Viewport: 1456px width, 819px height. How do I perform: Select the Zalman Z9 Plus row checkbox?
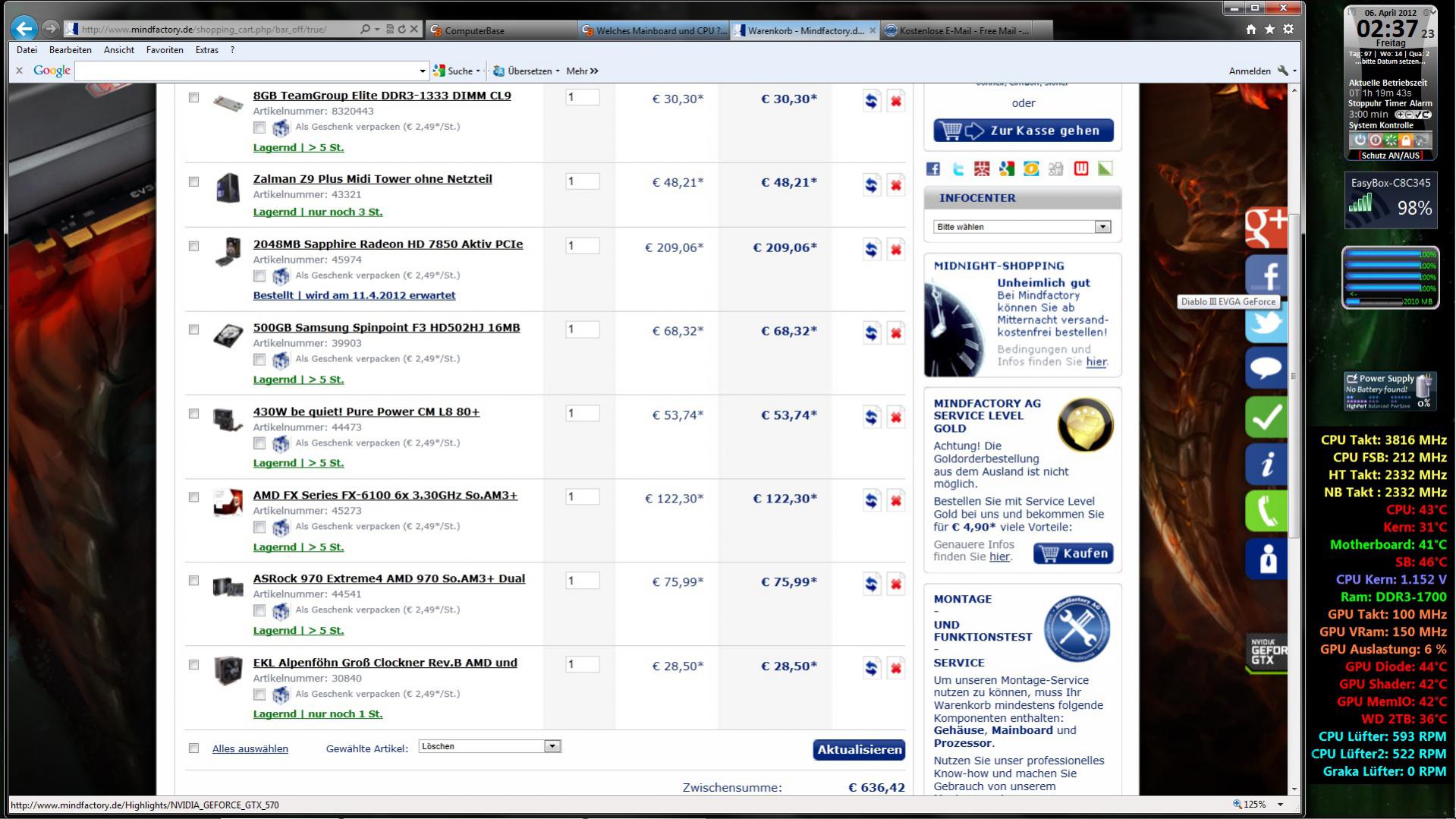[193, 181]
